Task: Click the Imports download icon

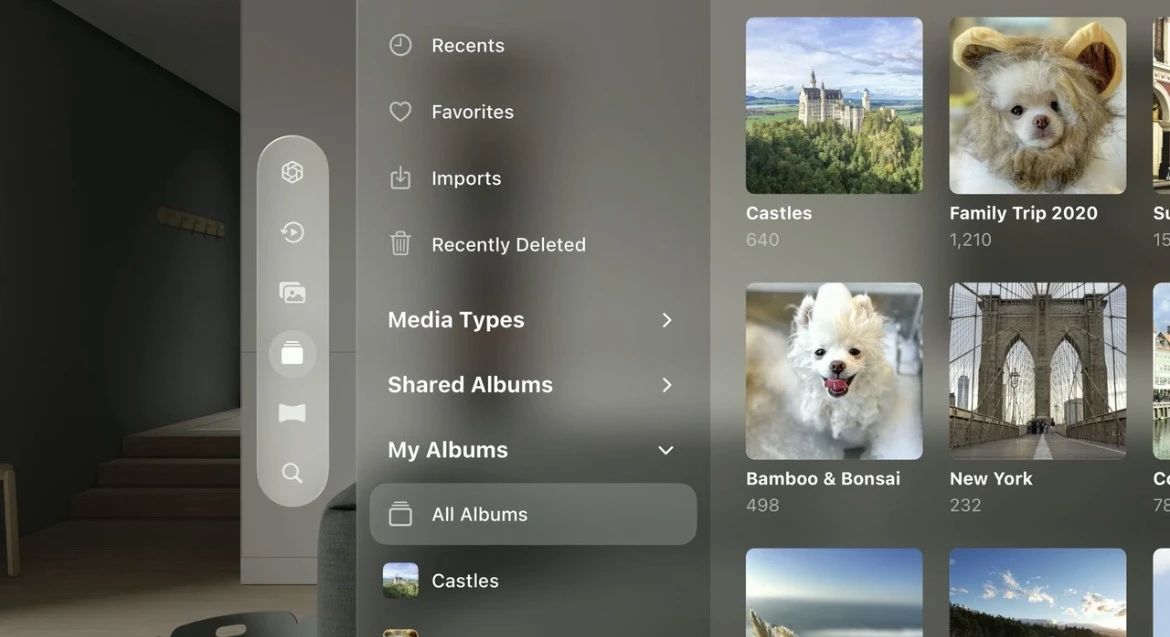Action: pyautogui.click(x=401, y=178)
